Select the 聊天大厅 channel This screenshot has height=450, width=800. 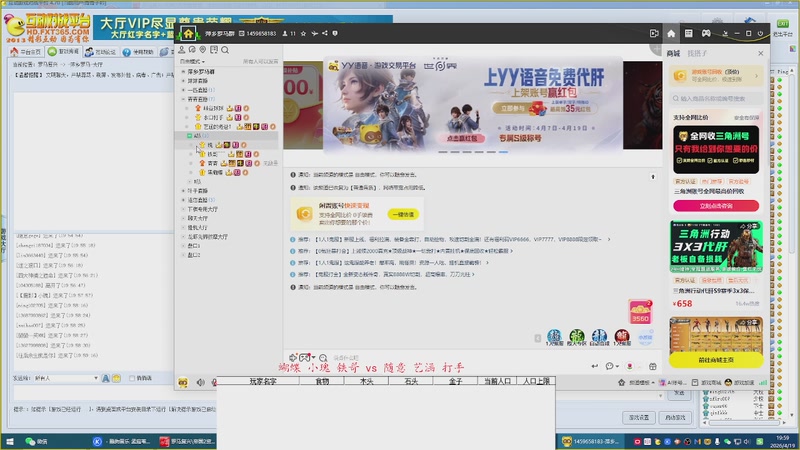click(x=197, y=218)
